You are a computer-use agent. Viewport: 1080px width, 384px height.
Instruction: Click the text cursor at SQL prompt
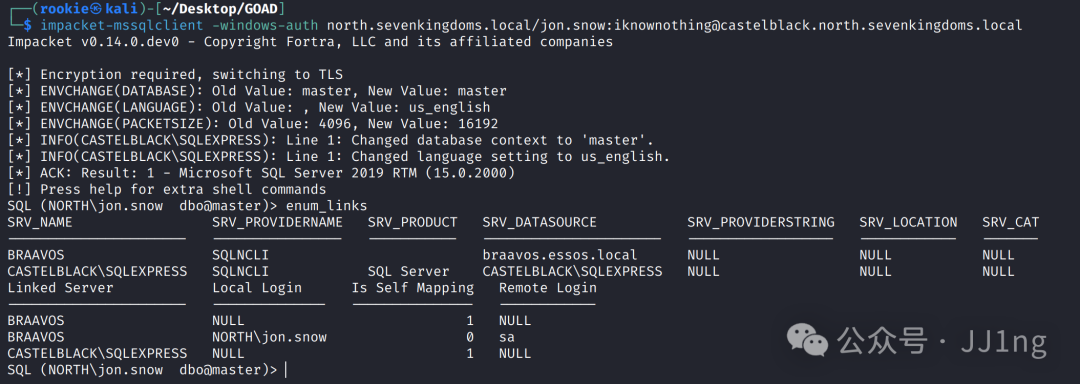click(x=285, y=370)
